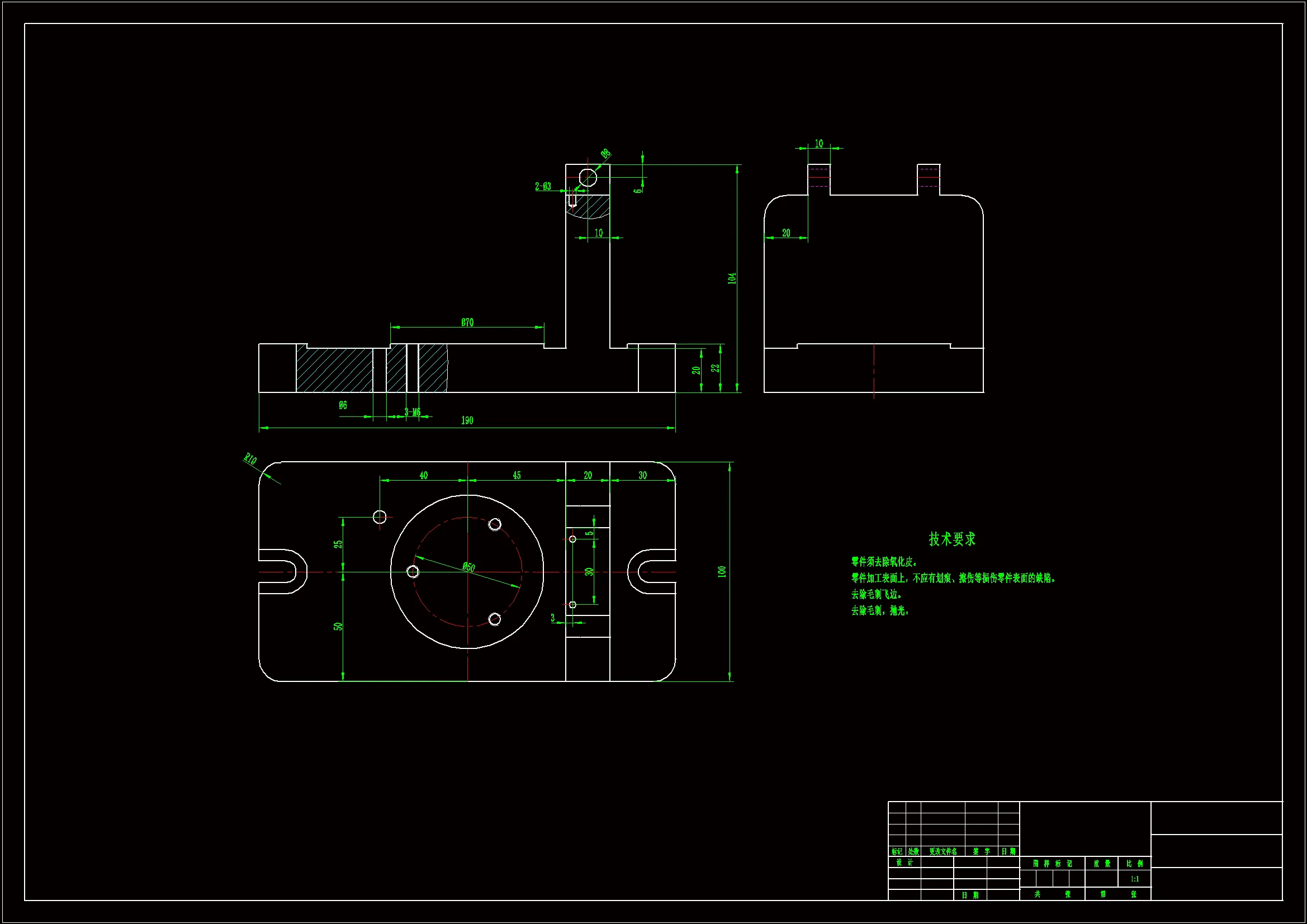Select the Ø6 hole dimension text
Viewport: 1307px width, 924px height.
tap(343, 405)
